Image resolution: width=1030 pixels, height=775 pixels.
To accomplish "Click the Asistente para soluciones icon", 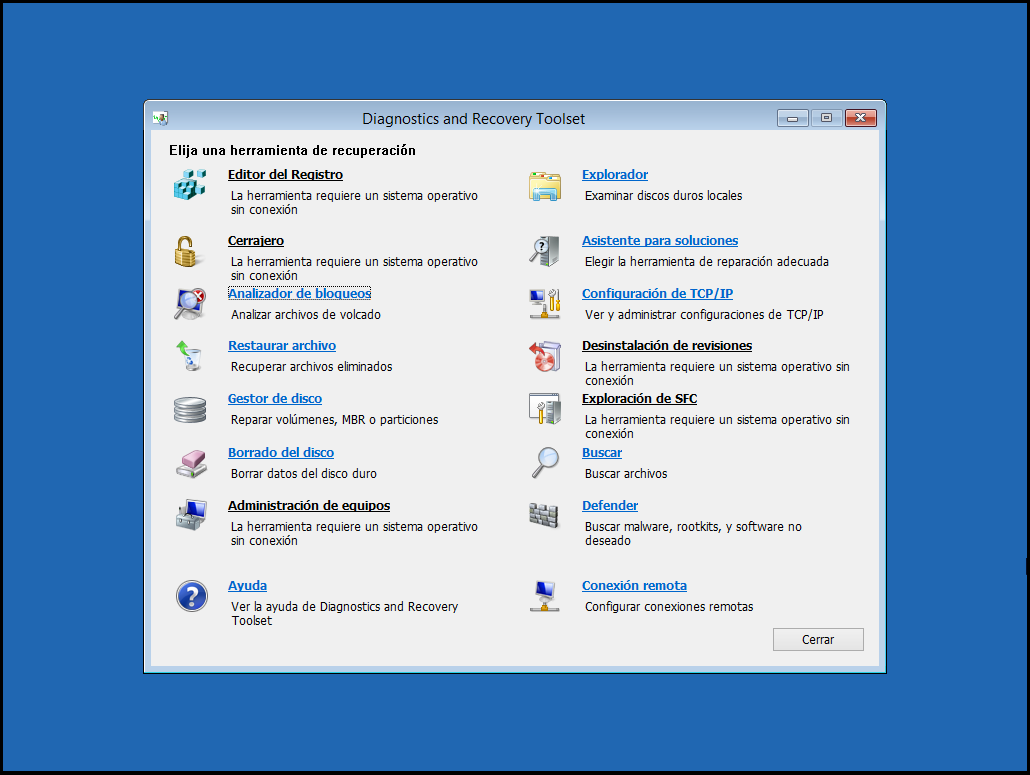I will point(545,251).
